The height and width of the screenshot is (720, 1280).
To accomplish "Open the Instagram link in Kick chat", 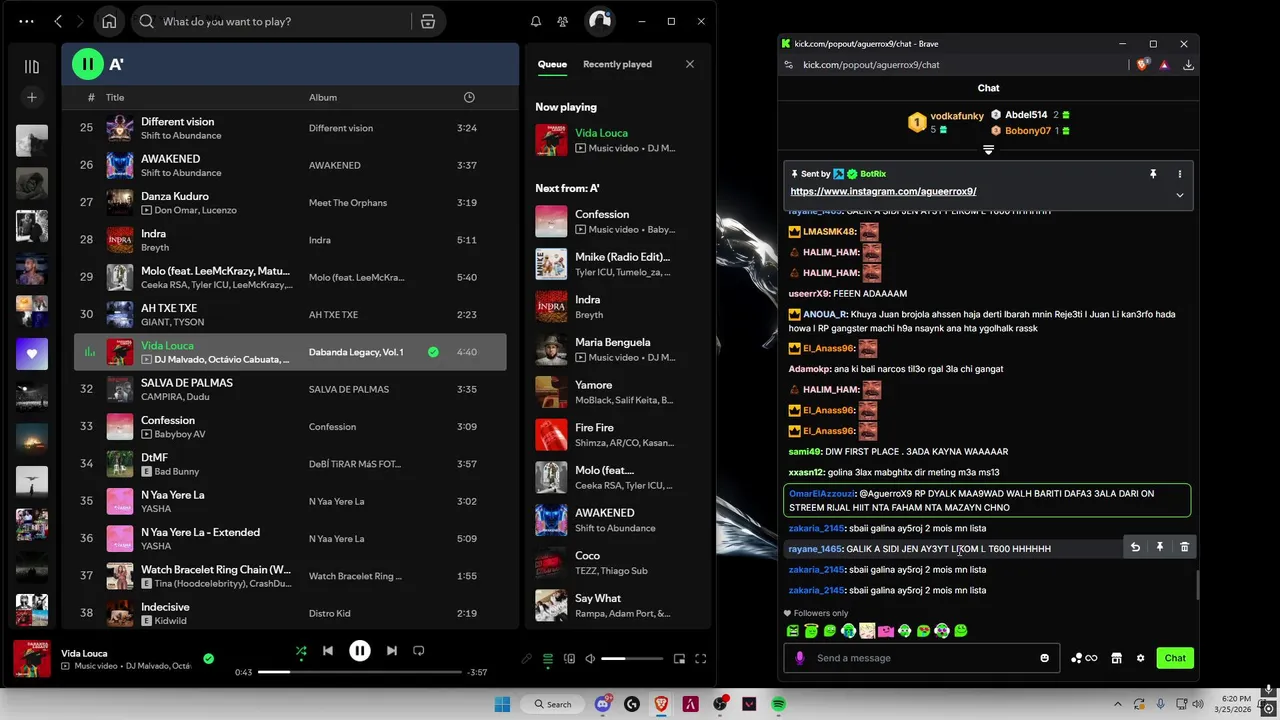I will 883,191.
